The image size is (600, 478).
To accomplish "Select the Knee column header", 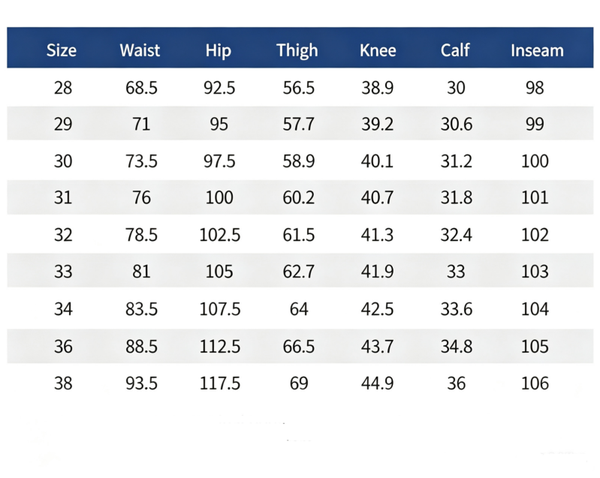I will 378,50.
